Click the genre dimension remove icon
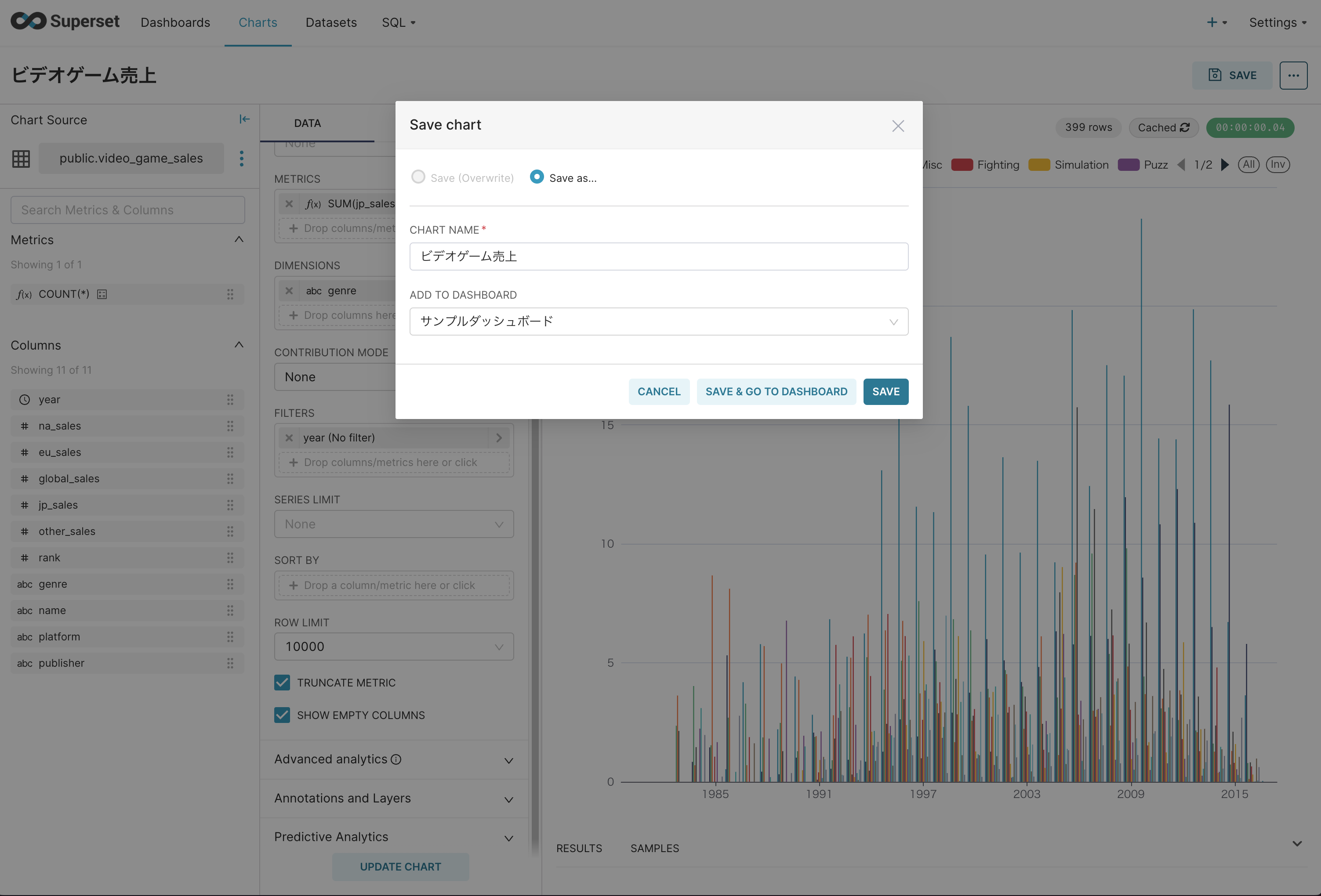Image resolution: width=1321 pixels, height=896 pixels. (x=289, y=290)
